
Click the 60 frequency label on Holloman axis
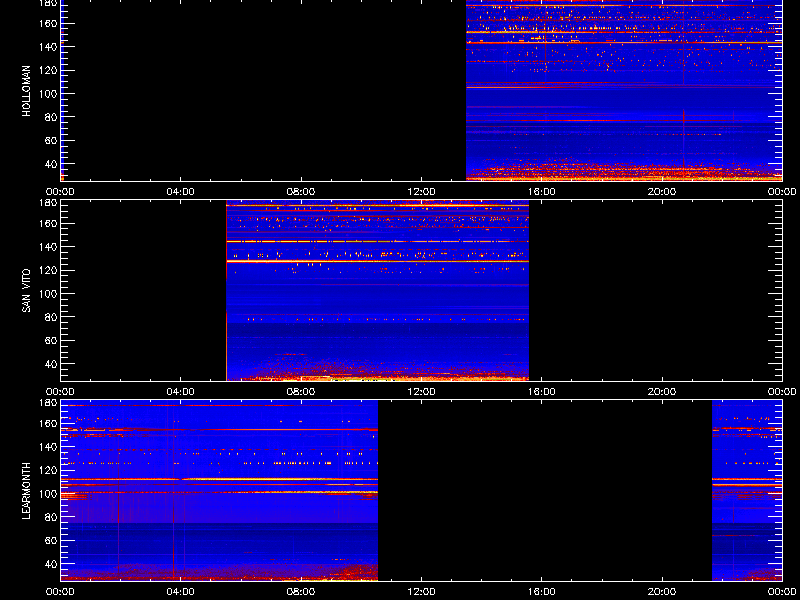tap(51, 140)
